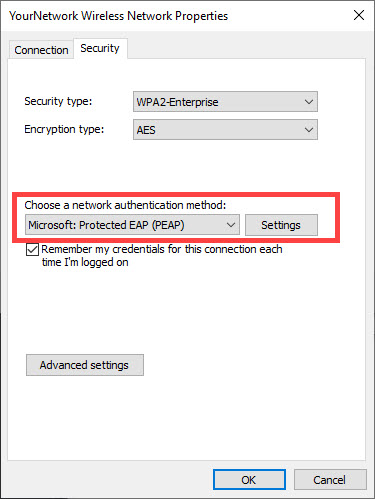
Task: Open the Security type dropdown
Action: tap(225, 102)
